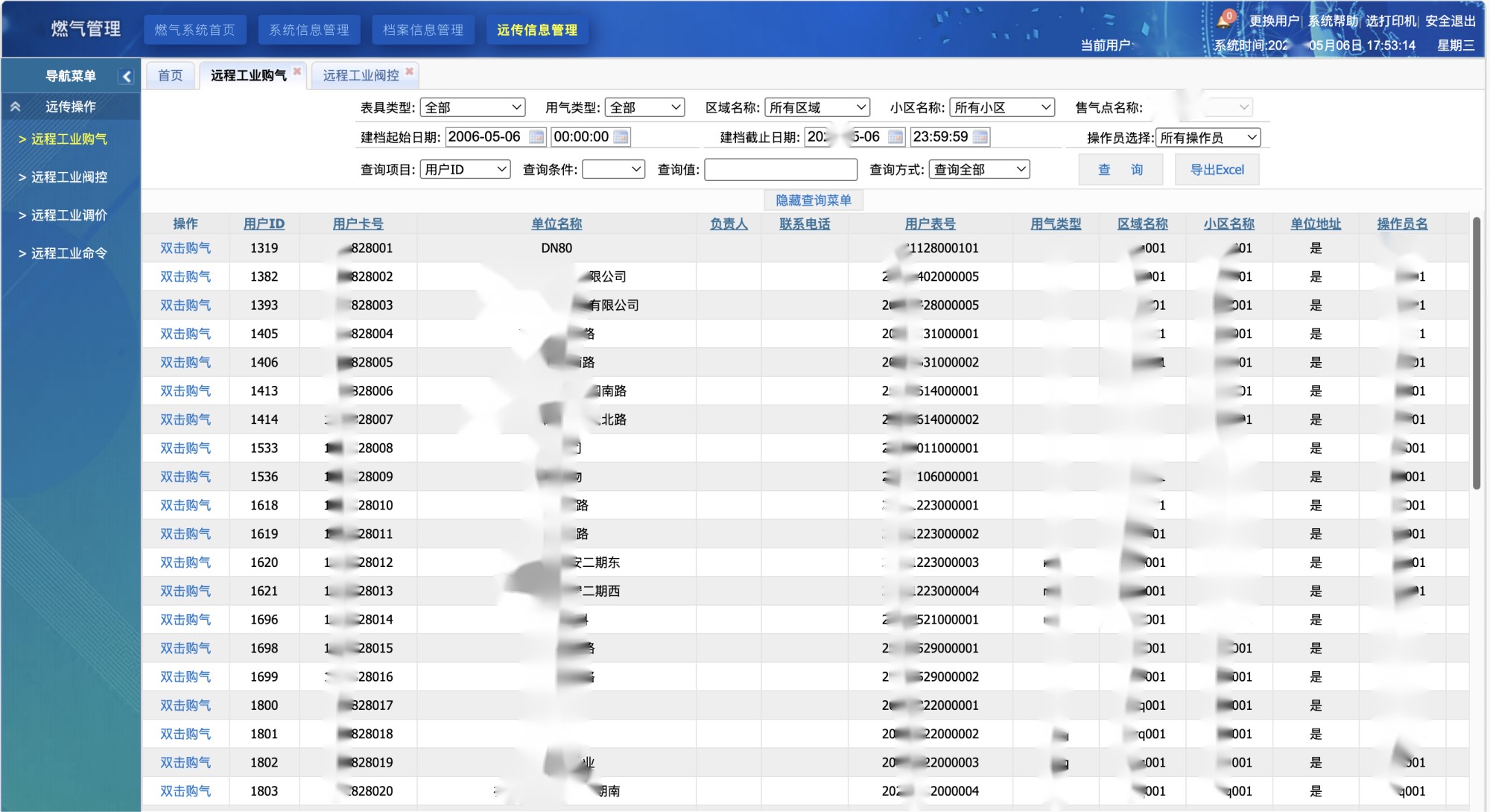Sort by 用户卡号 column header
This screenshot has width=1490, height=812.
358,223
